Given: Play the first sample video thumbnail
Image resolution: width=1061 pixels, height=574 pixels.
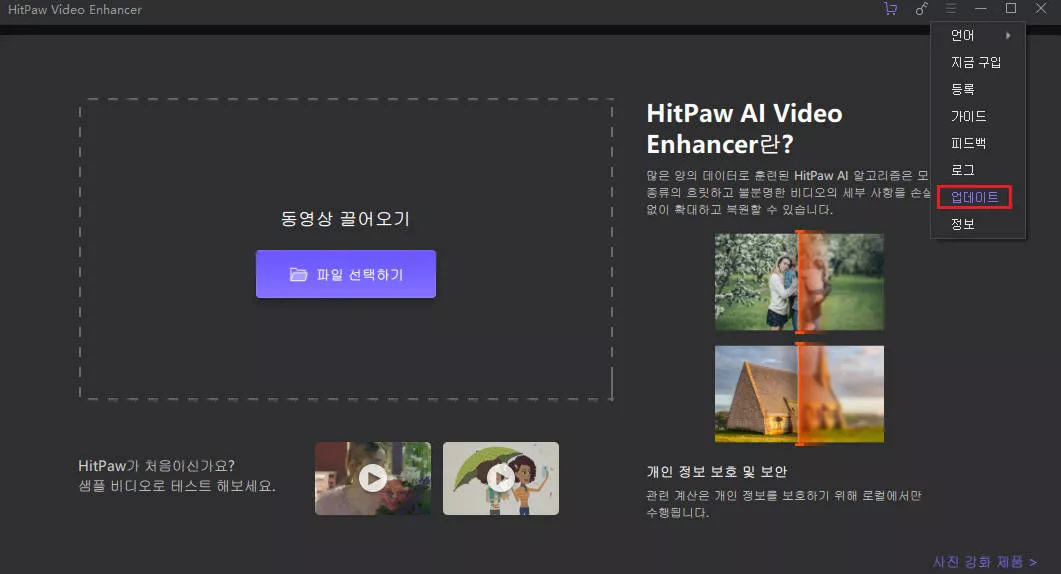Looking at the screenshot, I should [x=373, y=479].
